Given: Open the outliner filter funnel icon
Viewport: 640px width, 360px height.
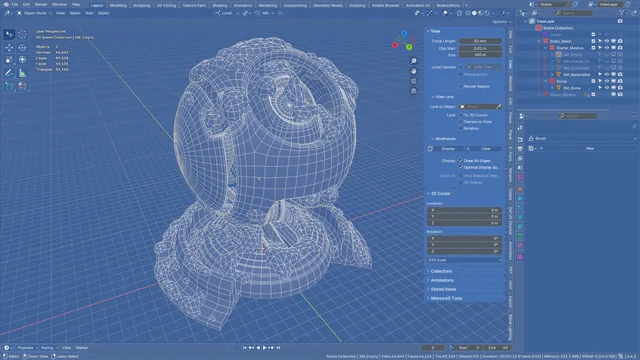Looking at the screenshot, I should pos(622,13).
